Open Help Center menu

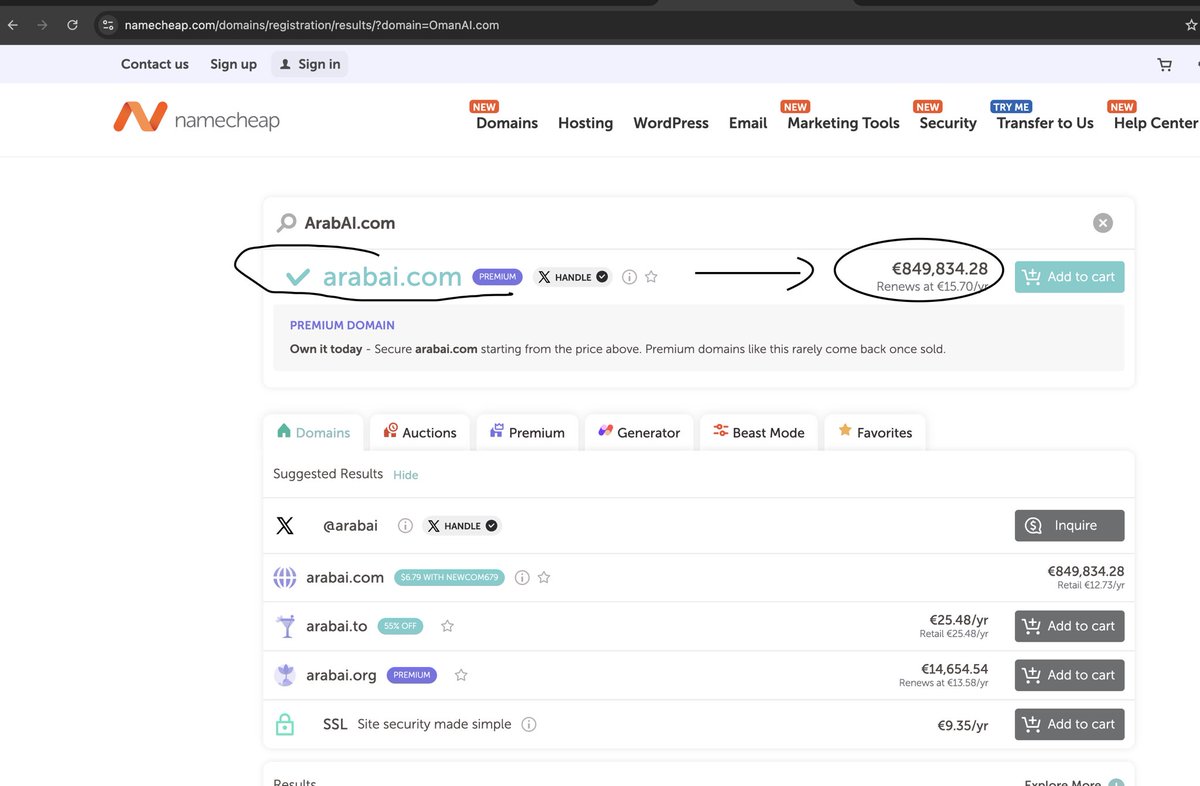click(x=1156, y=123)
